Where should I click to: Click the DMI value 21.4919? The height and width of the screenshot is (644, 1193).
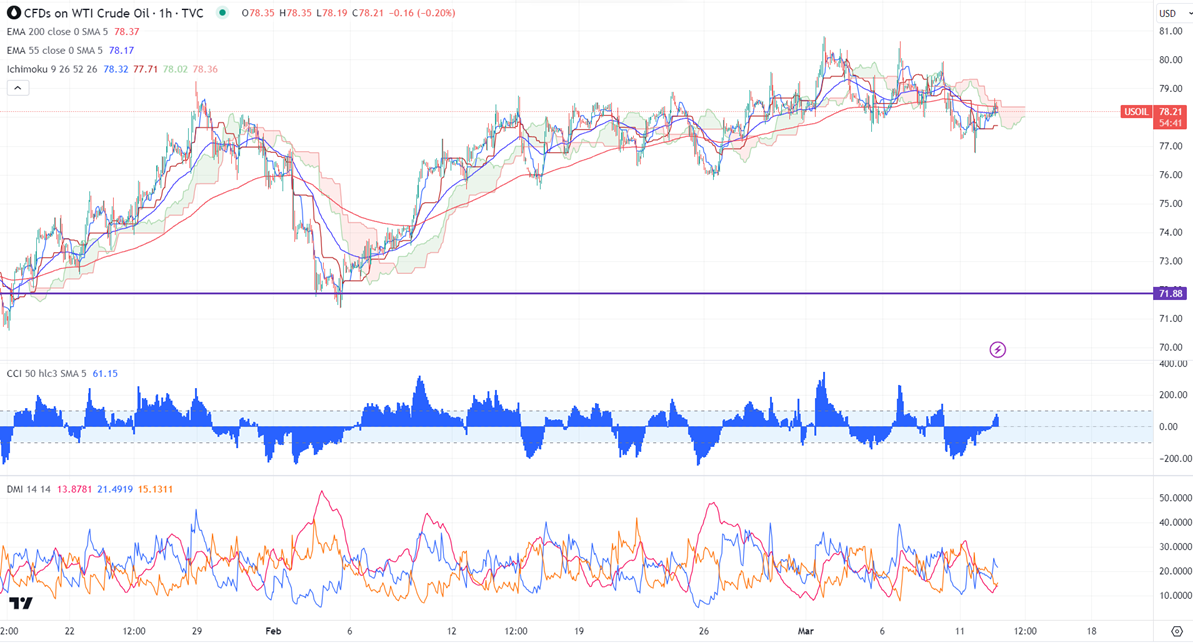click(115, 489)
